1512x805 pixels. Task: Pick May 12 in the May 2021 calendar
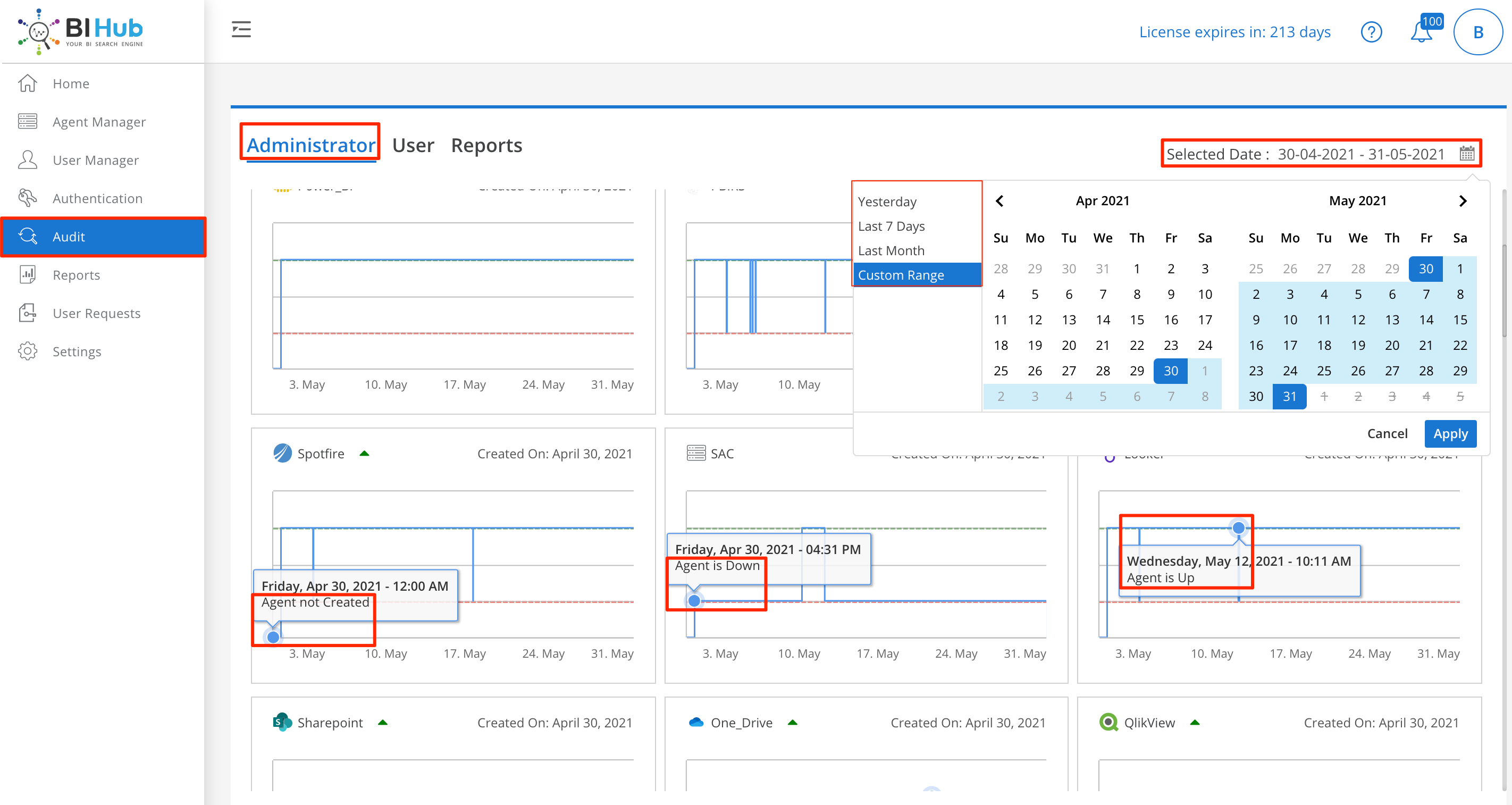pyautogui.click(x=1358, y=320)
